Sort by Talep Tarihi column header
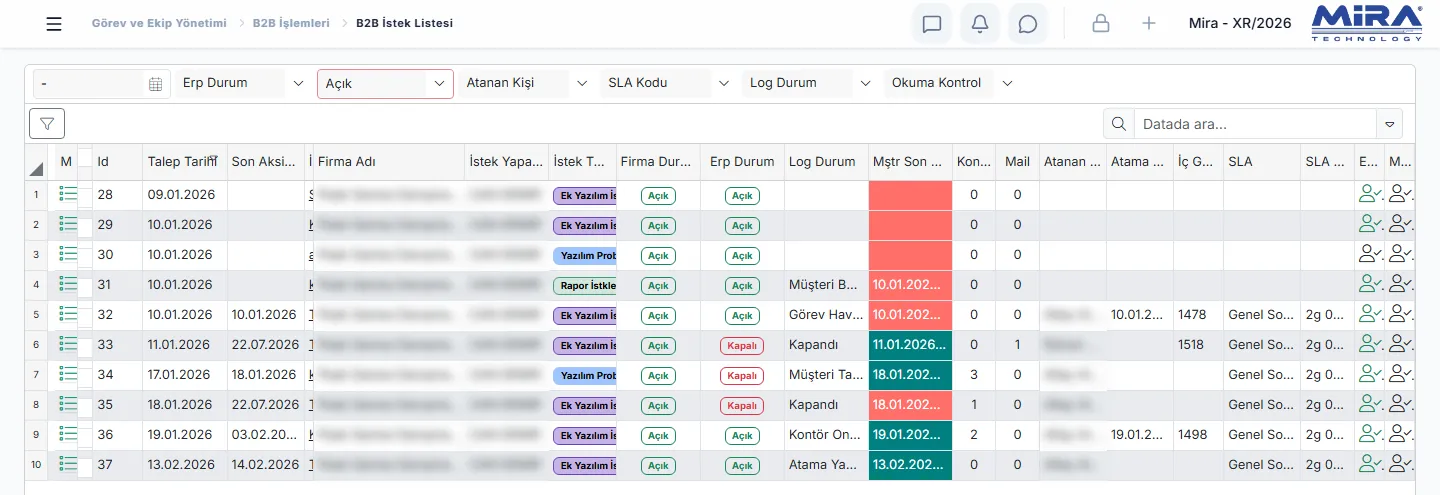Image resolution: width=1440 pixels, height=495 pixels. pyautogui.click(x=184, y=162)
